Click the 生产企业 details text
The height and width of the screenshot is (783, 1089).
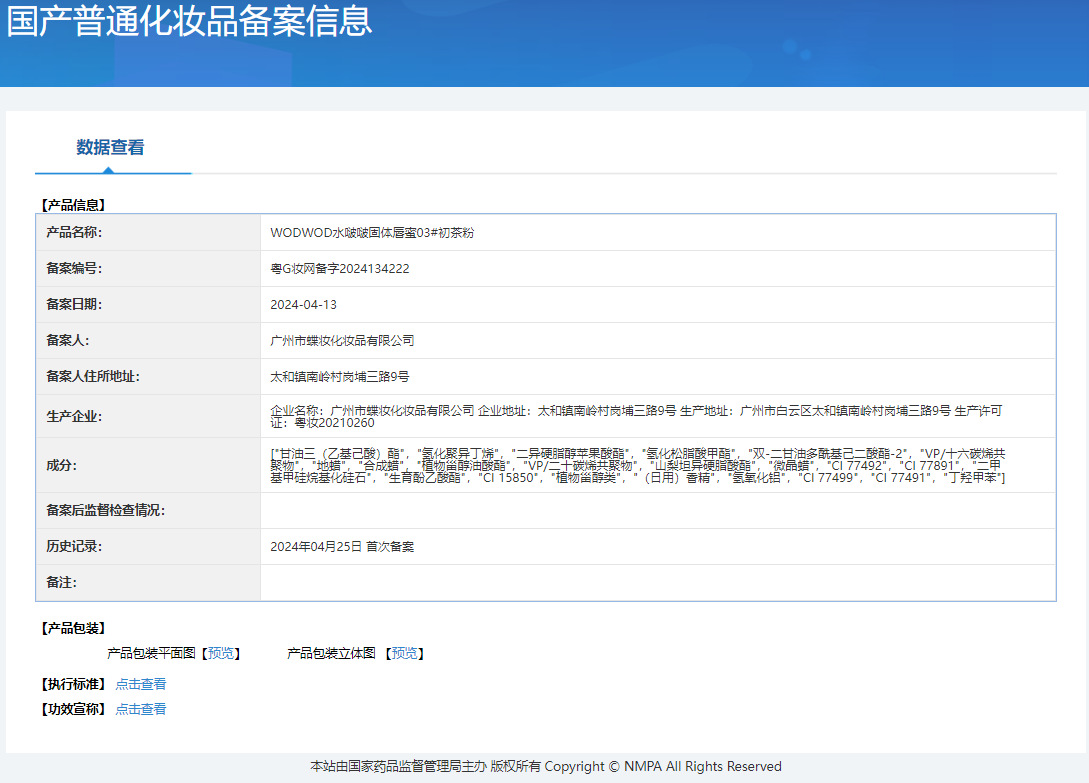pyautogui.click(x=635, y=416)
